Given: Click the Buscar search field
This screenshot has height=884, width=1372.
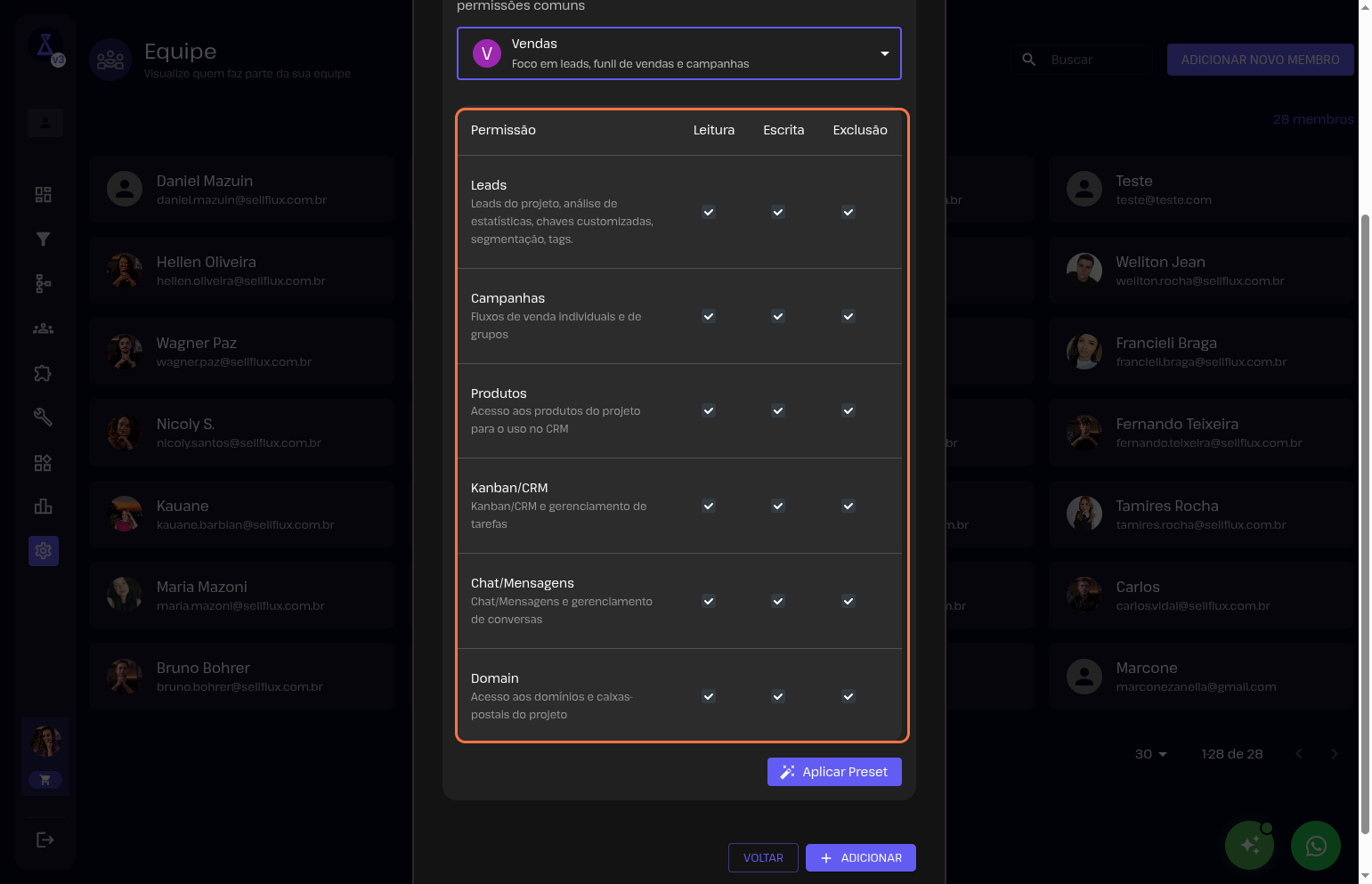Looking at the screenshot, I should (1095, 60).
